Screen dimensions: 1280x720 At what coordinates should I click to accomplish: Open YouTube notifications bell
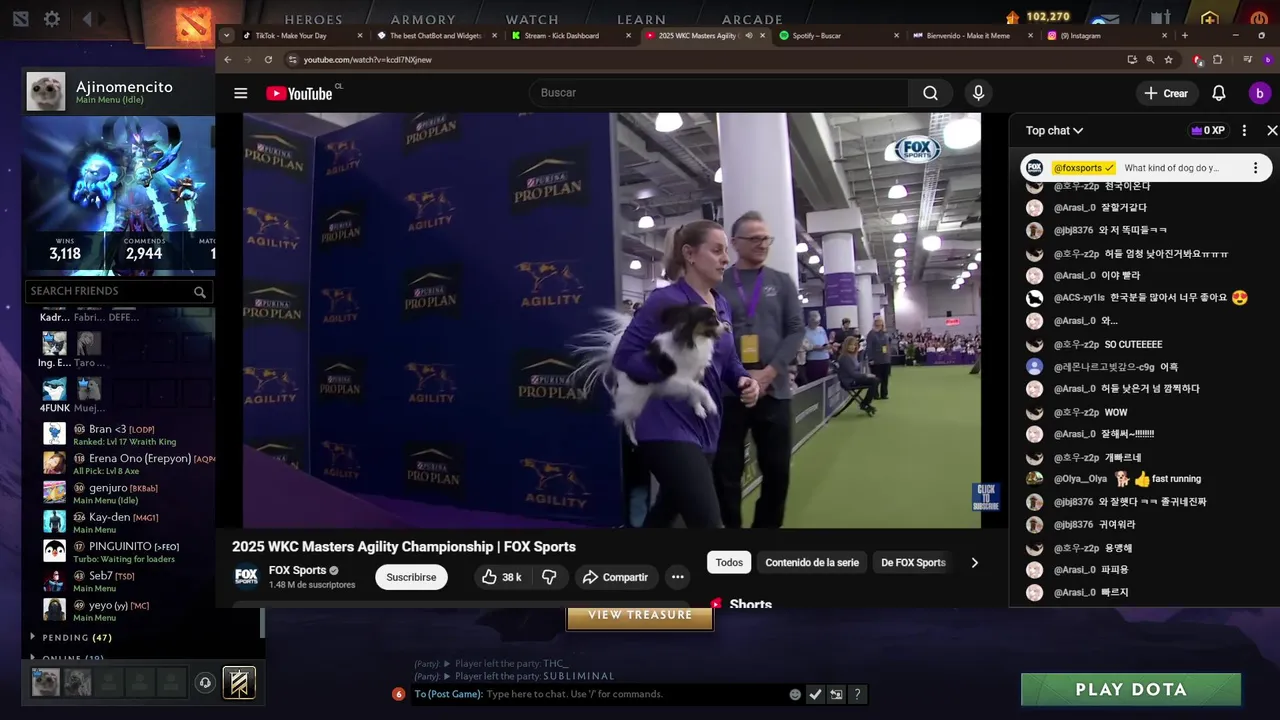(x=1219, y=93)
